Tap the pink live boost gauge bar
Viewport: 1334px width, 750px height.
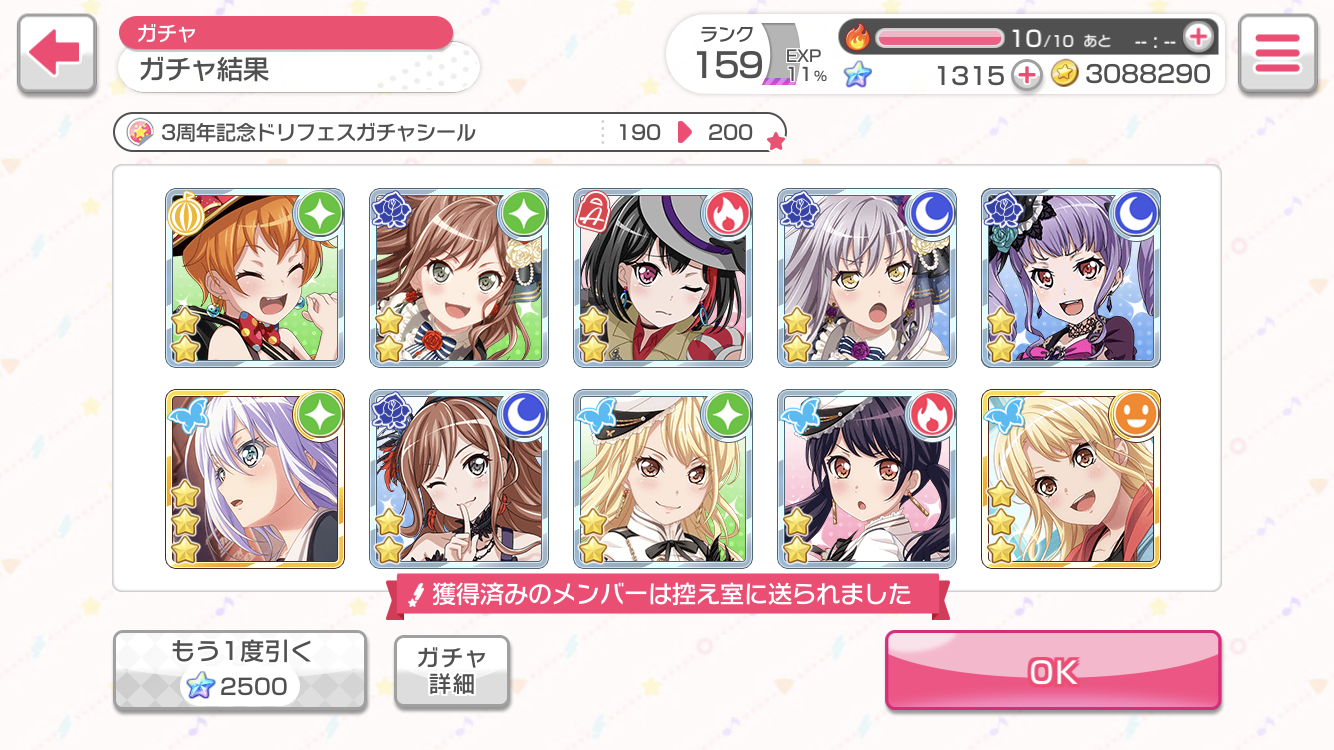940,38
